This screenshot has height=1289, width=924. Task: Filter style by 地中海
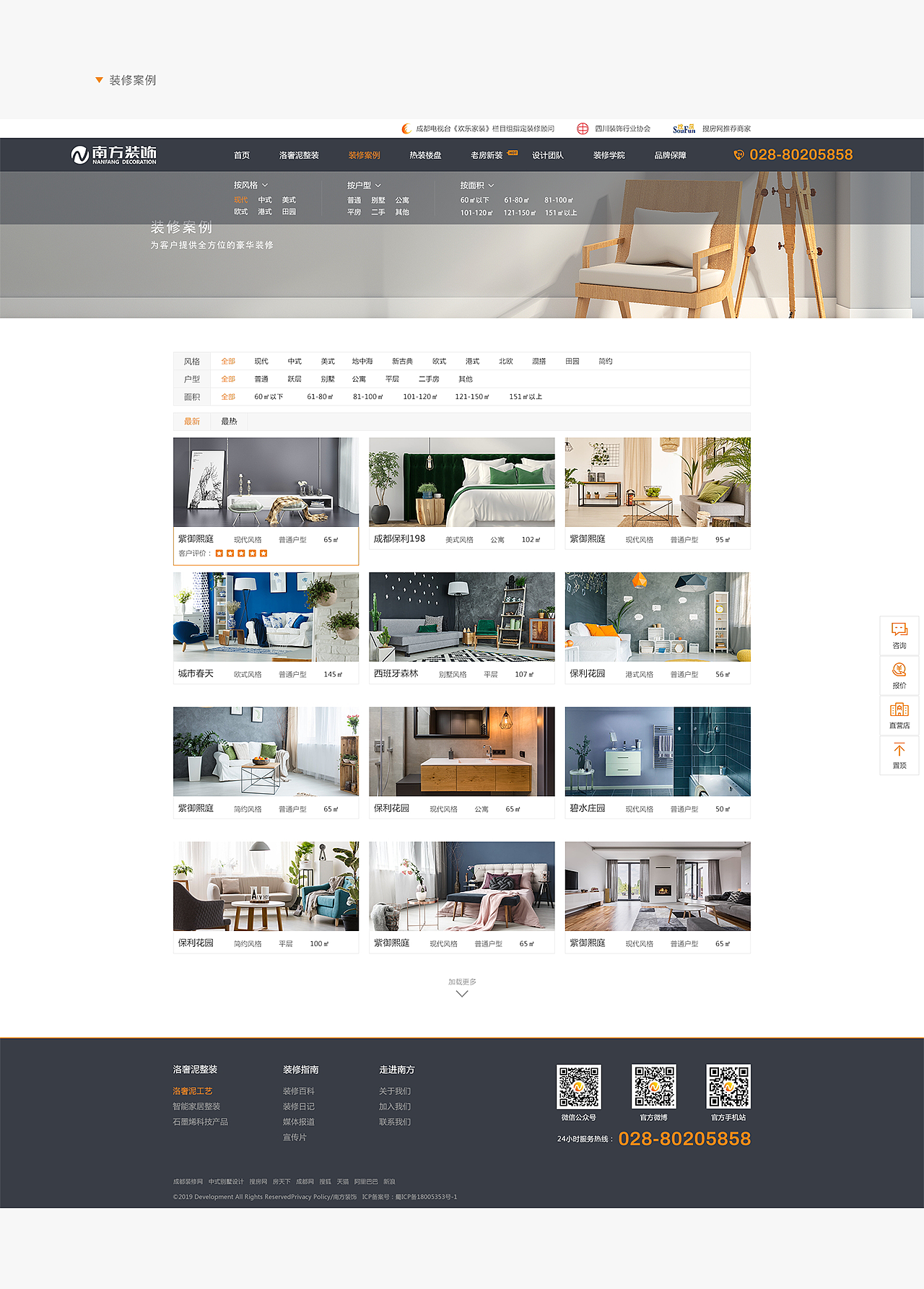[x=362, y=361]
